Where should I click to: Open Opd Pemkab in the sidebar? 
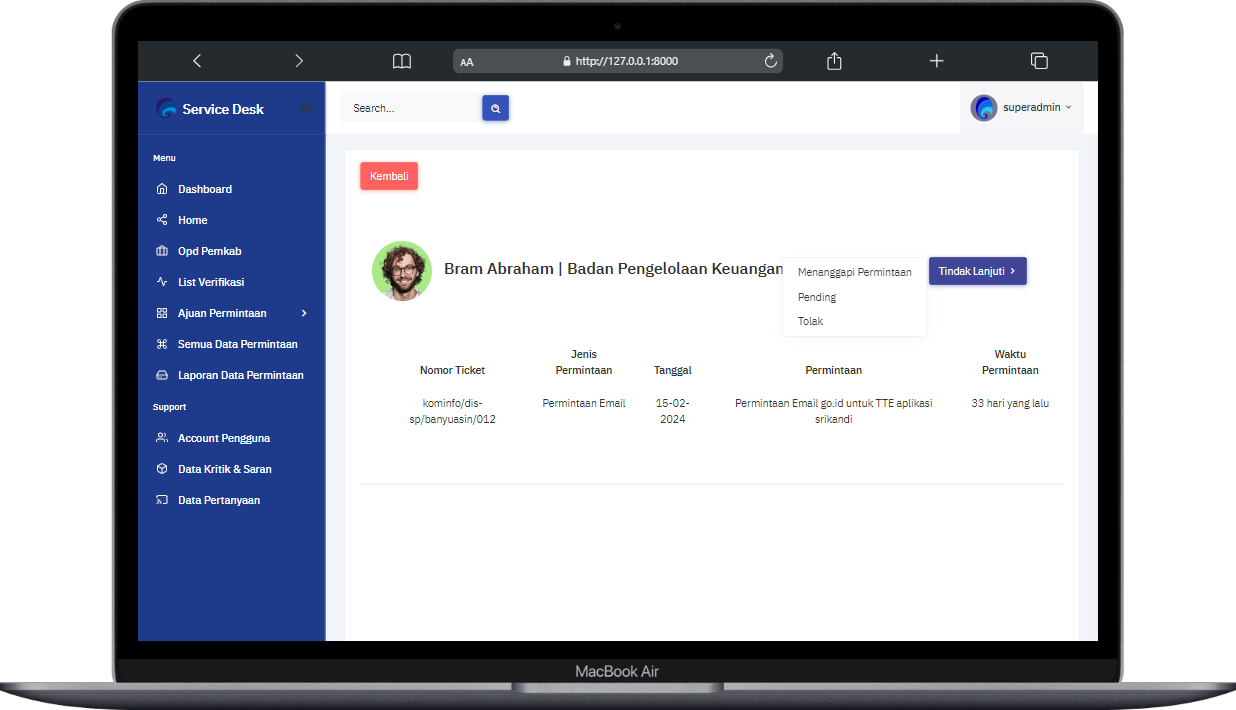click(x=210, y=251)
